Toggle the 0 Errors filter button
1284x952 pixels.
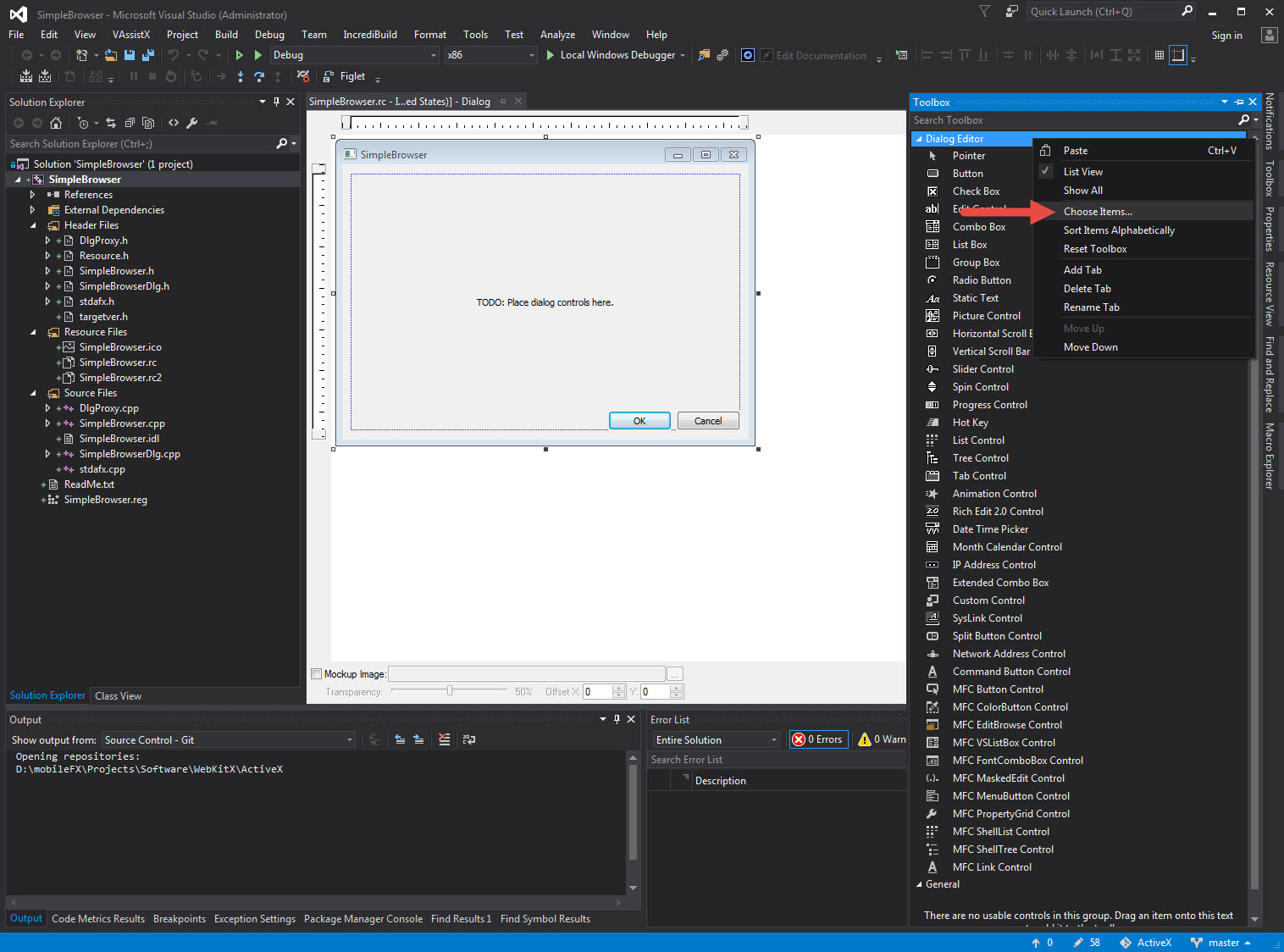pyautogui.click(x=817, y=739)
